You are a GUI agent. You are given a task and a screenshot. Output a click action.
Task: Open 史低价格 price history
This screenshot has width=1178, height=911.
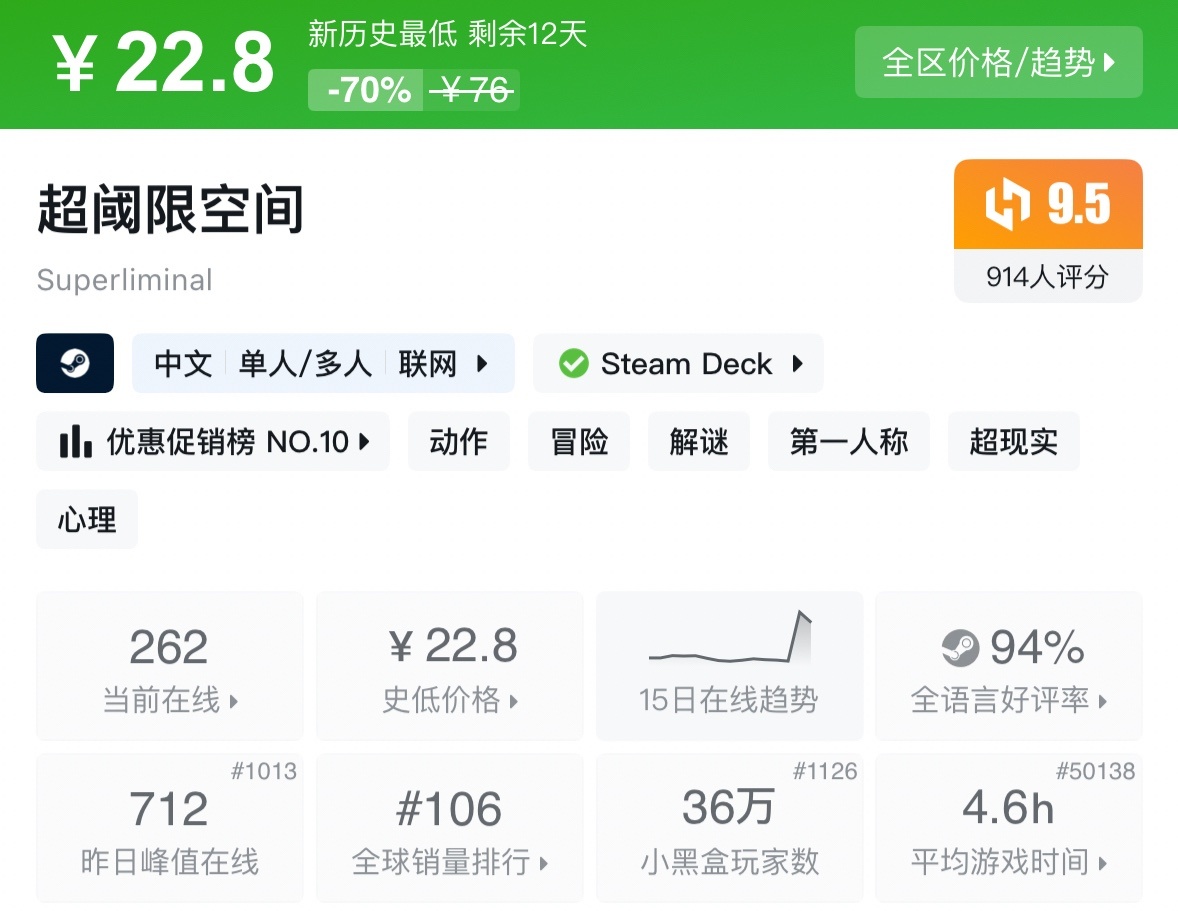(x=450, y=666)
